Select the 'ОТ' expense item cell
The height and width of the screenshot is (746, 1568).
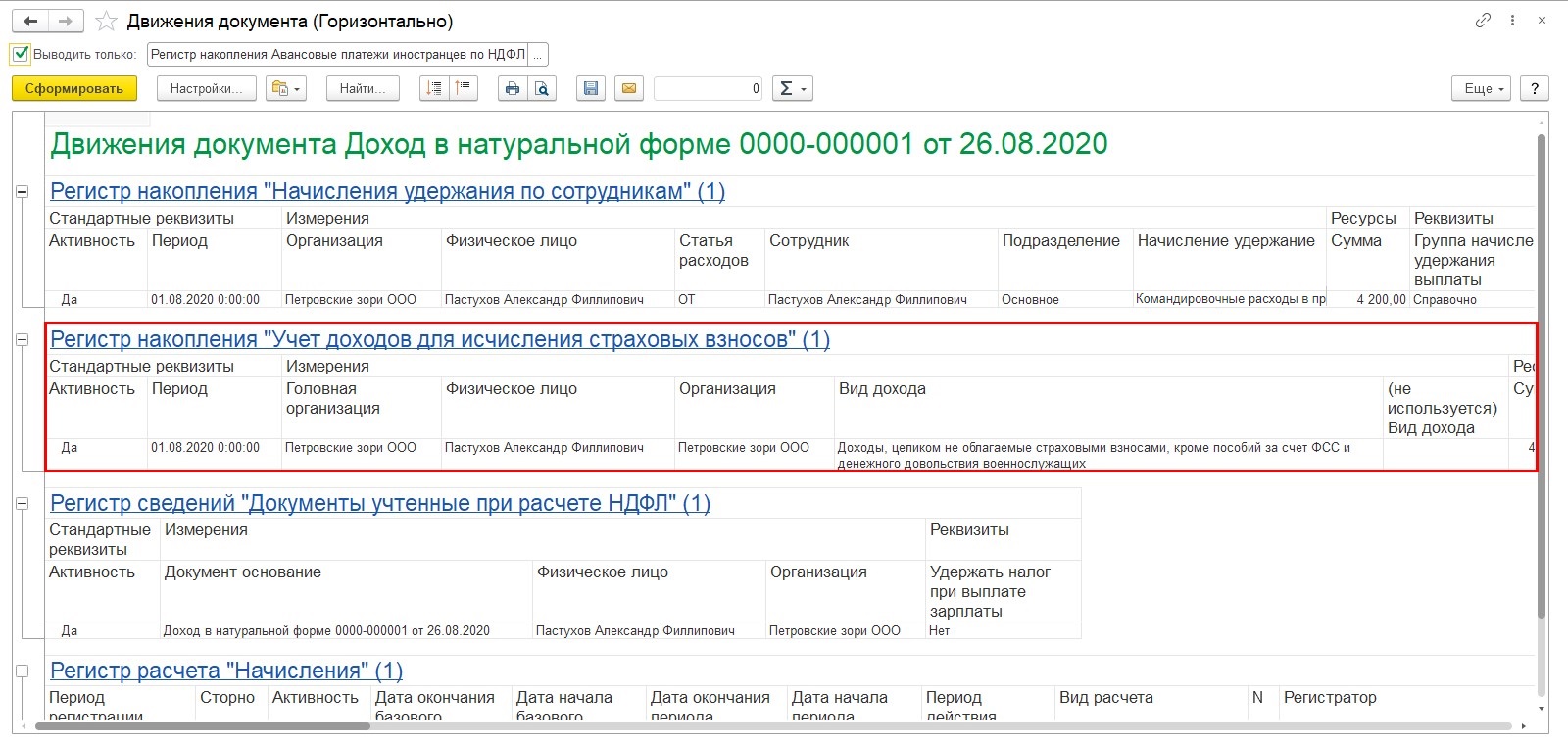(719, 299)
